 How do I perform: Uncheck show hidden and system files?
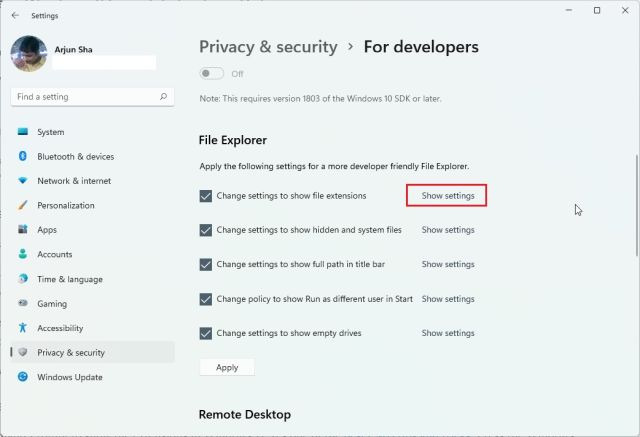(x=206, y=230)
